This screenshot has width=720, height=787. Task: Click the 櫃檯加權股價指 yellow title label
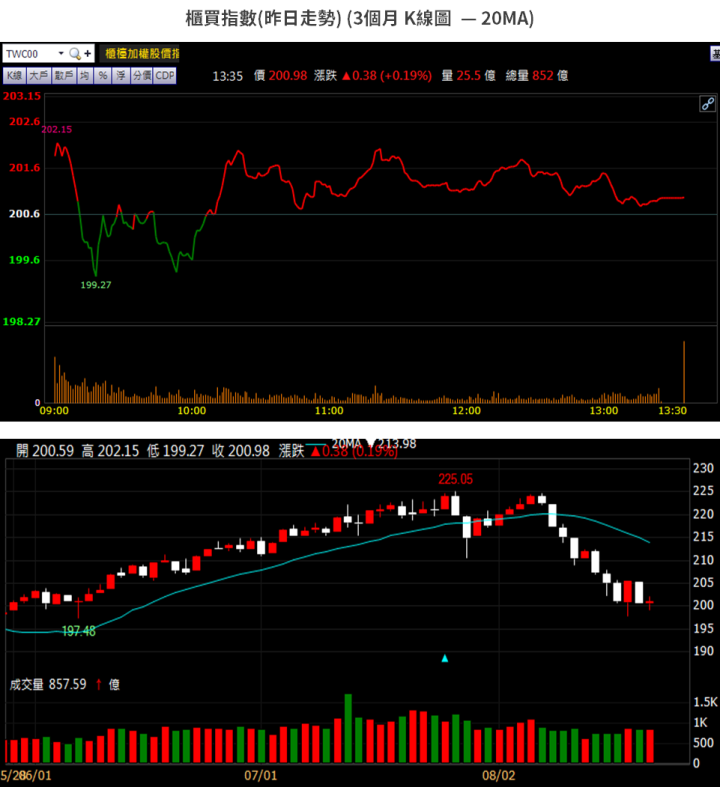pos(142,54)
